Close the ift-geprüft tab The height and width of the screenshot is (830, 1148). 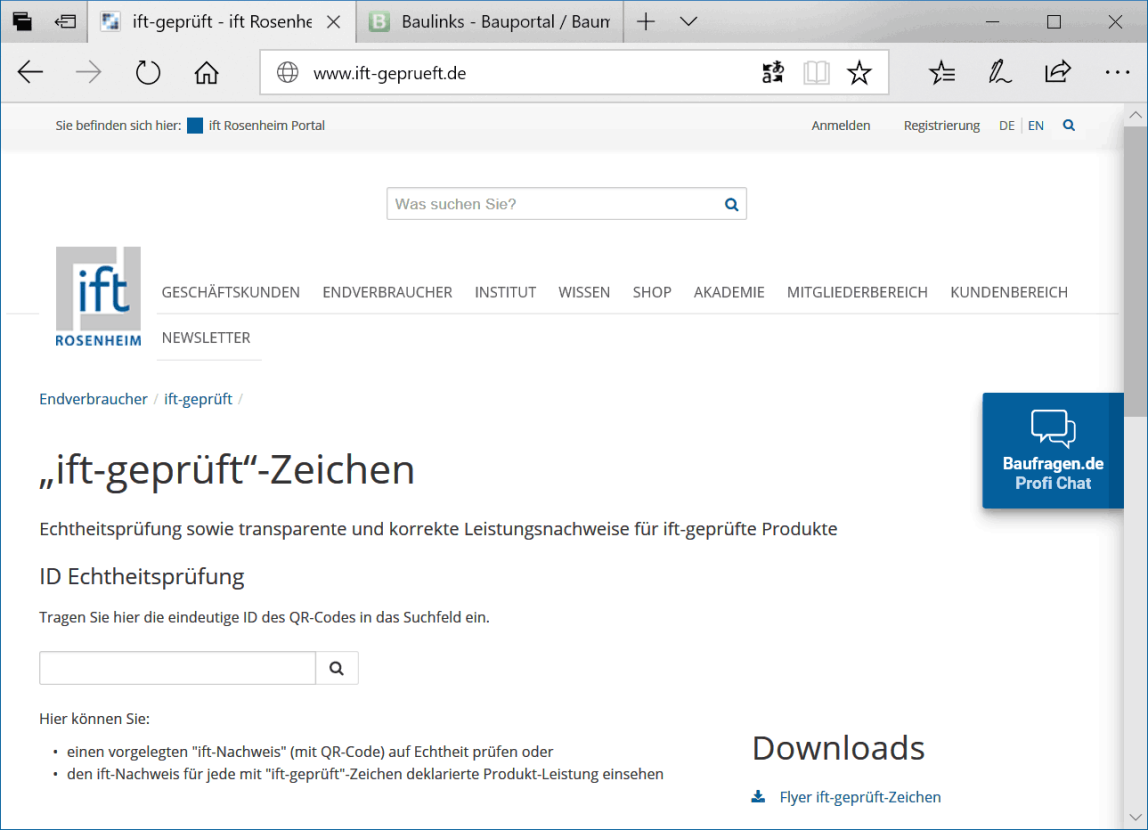click(334, 22)
